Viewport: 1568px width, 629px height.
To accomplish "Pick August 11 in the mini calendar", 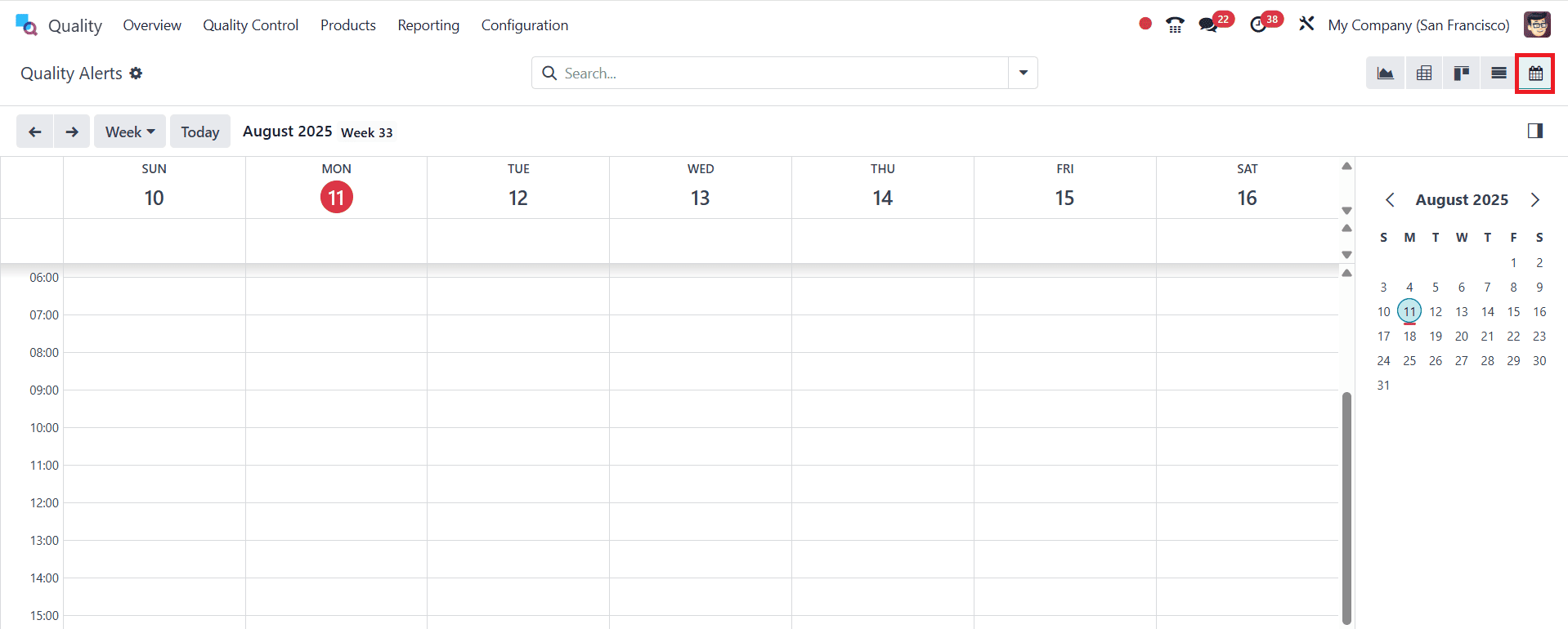I will coord(1409,311).
